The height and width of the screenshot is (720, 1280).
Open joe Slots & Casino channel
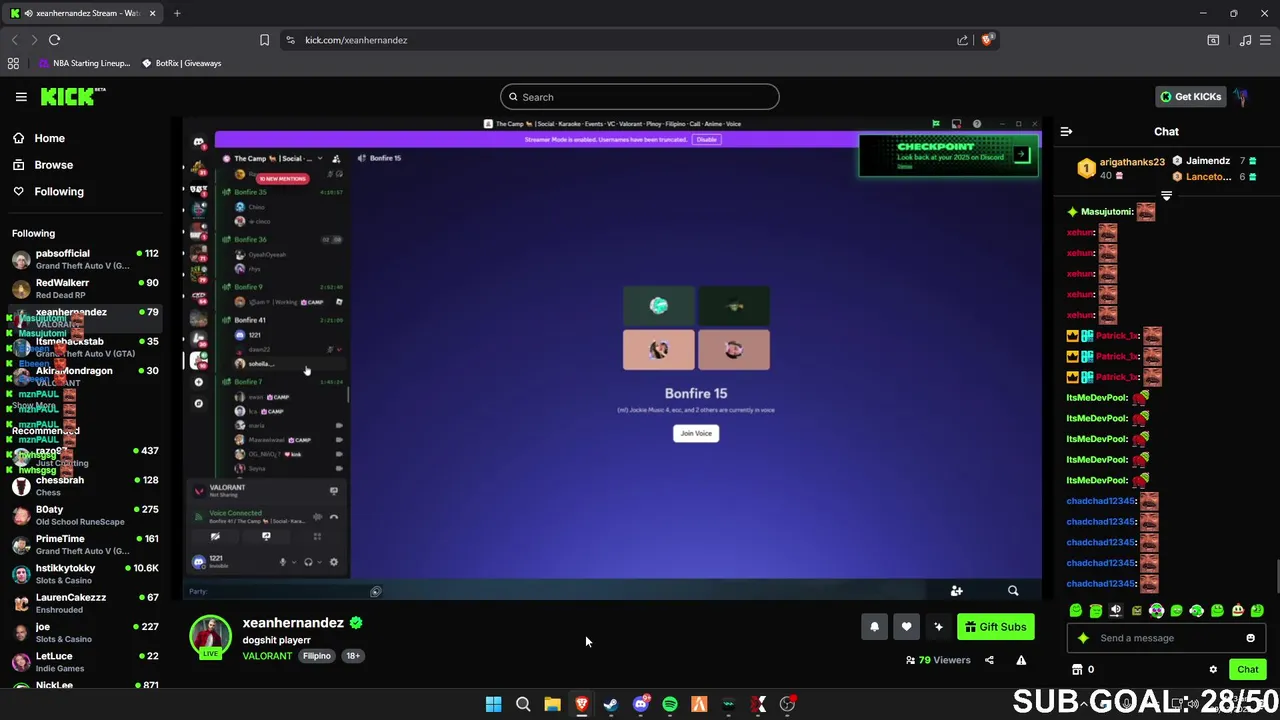(x=84, y=632)
